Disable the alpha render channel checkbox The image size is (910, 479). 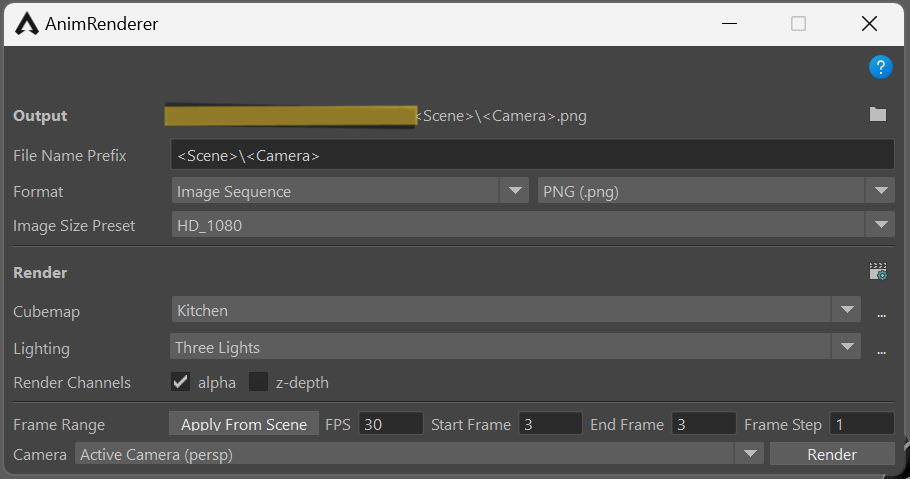pos(181,382)
